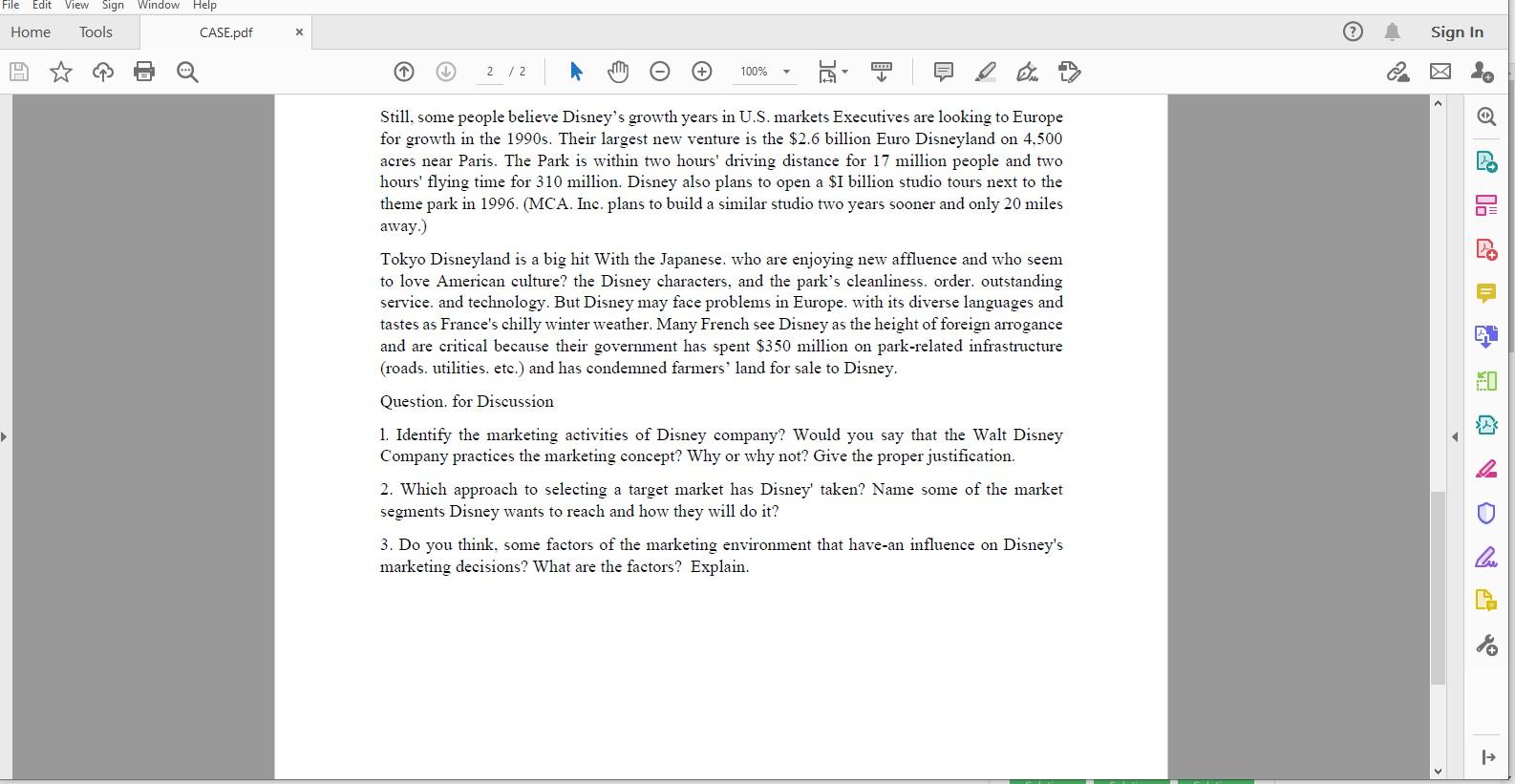Image resolution: width=1515 pixels, height=784 pixels.
Task: Open the Create PDF tool
Action: 1486,249
